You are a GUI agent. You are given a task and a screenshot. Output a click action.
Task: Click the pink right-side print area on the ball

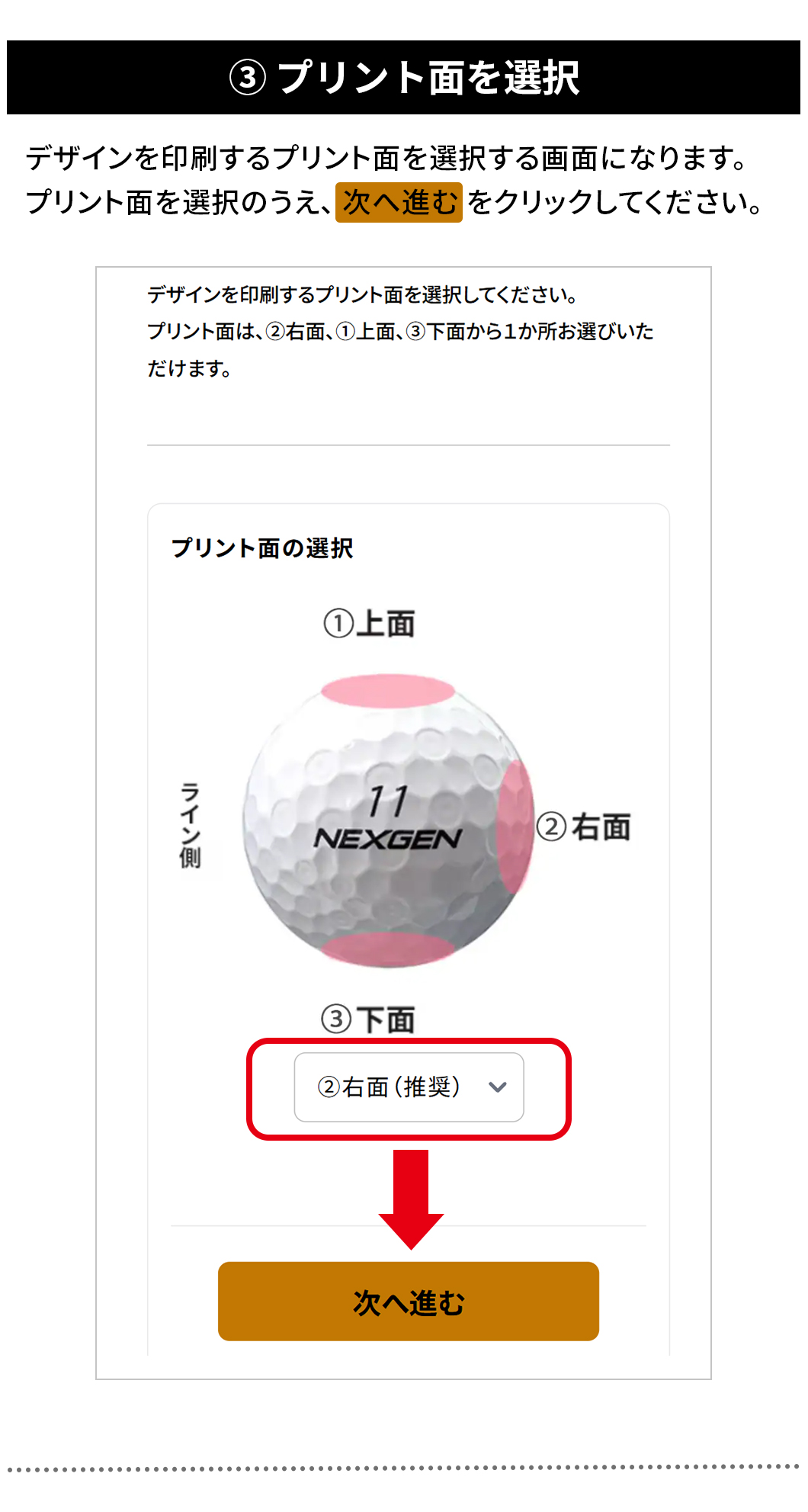(515, 826)
